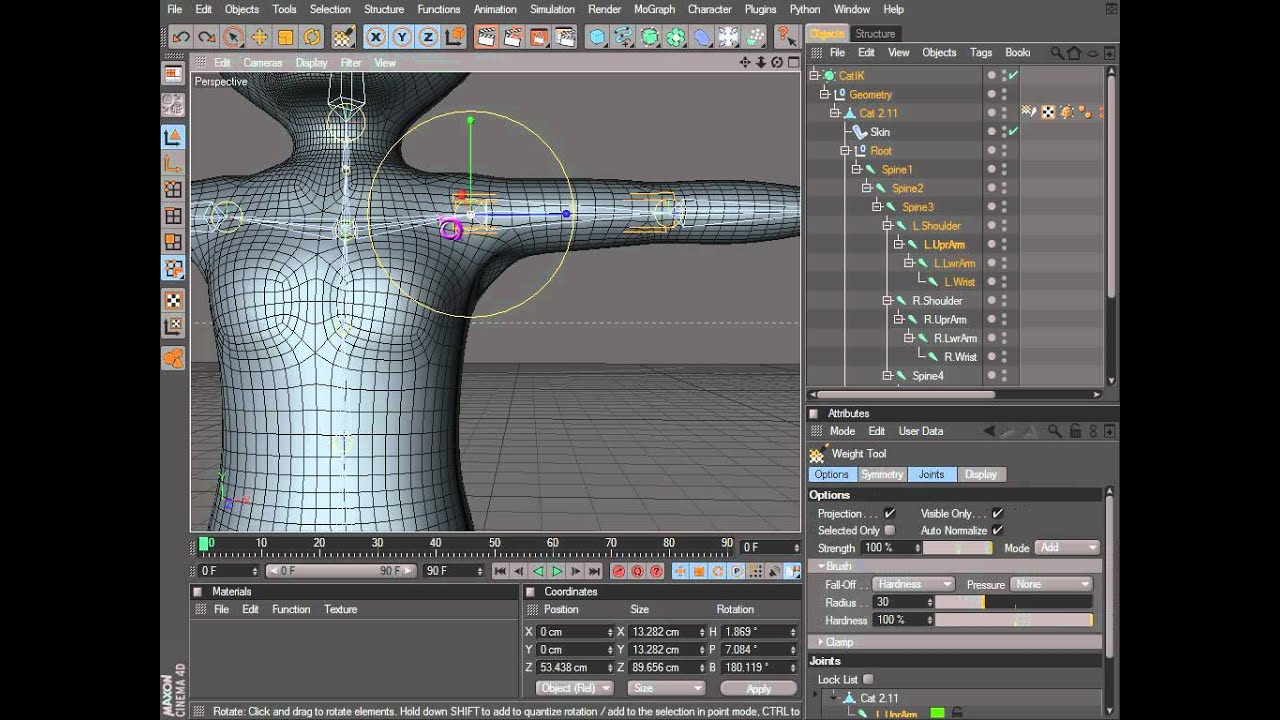1280x720 pixels.
Task: Go to the start of animation
Action: (x=500, y=571)
